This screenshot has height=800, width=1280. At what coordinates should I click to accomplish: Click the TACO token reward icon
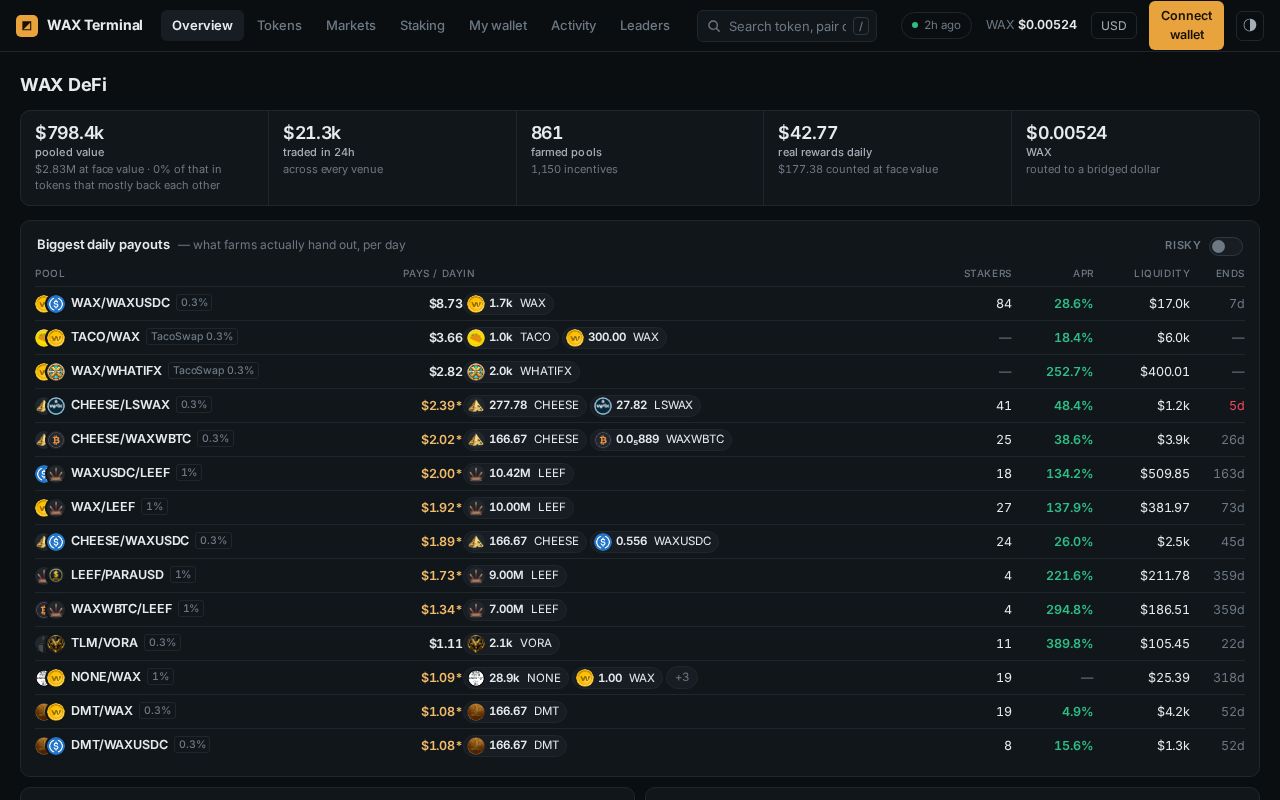point(476,338)
